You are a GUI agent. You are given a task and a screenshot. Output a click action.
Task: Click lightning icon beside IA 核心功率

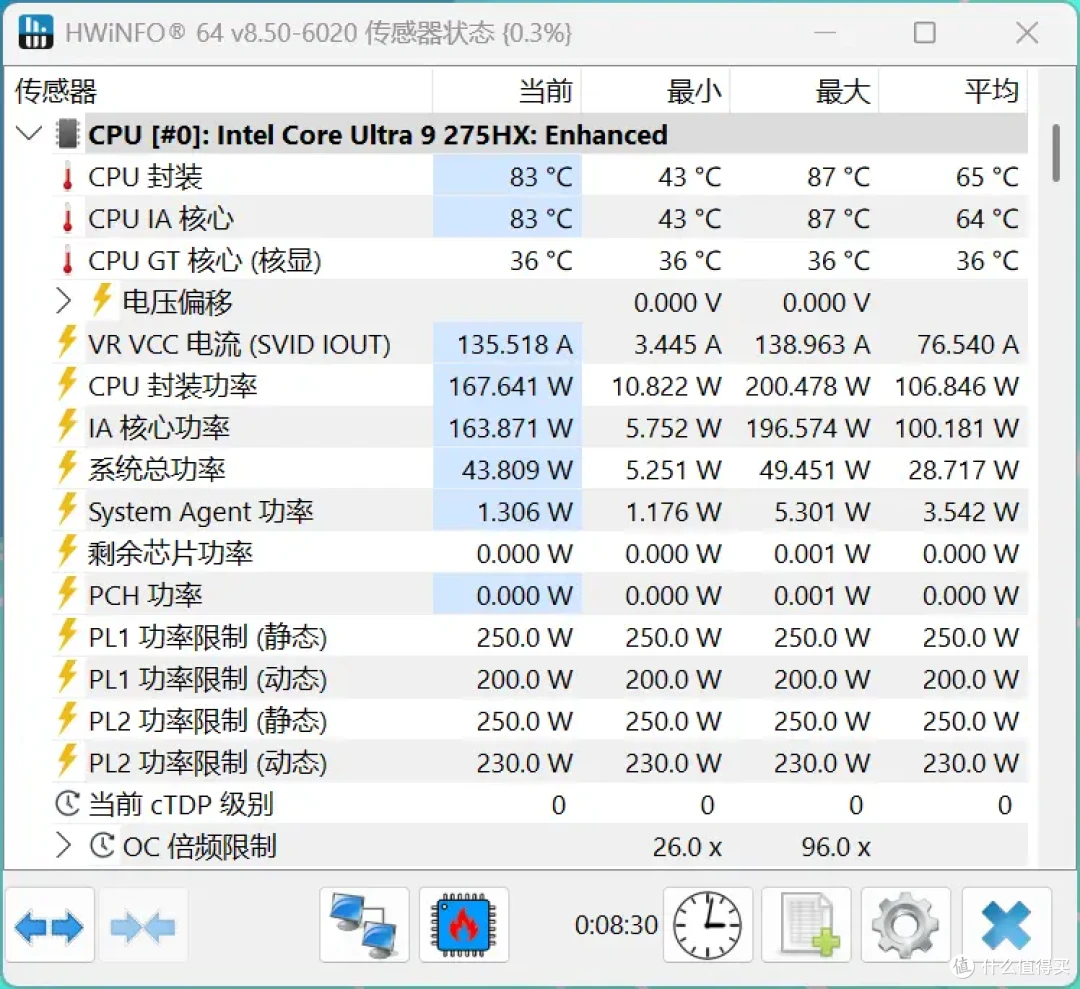point(67,426)
